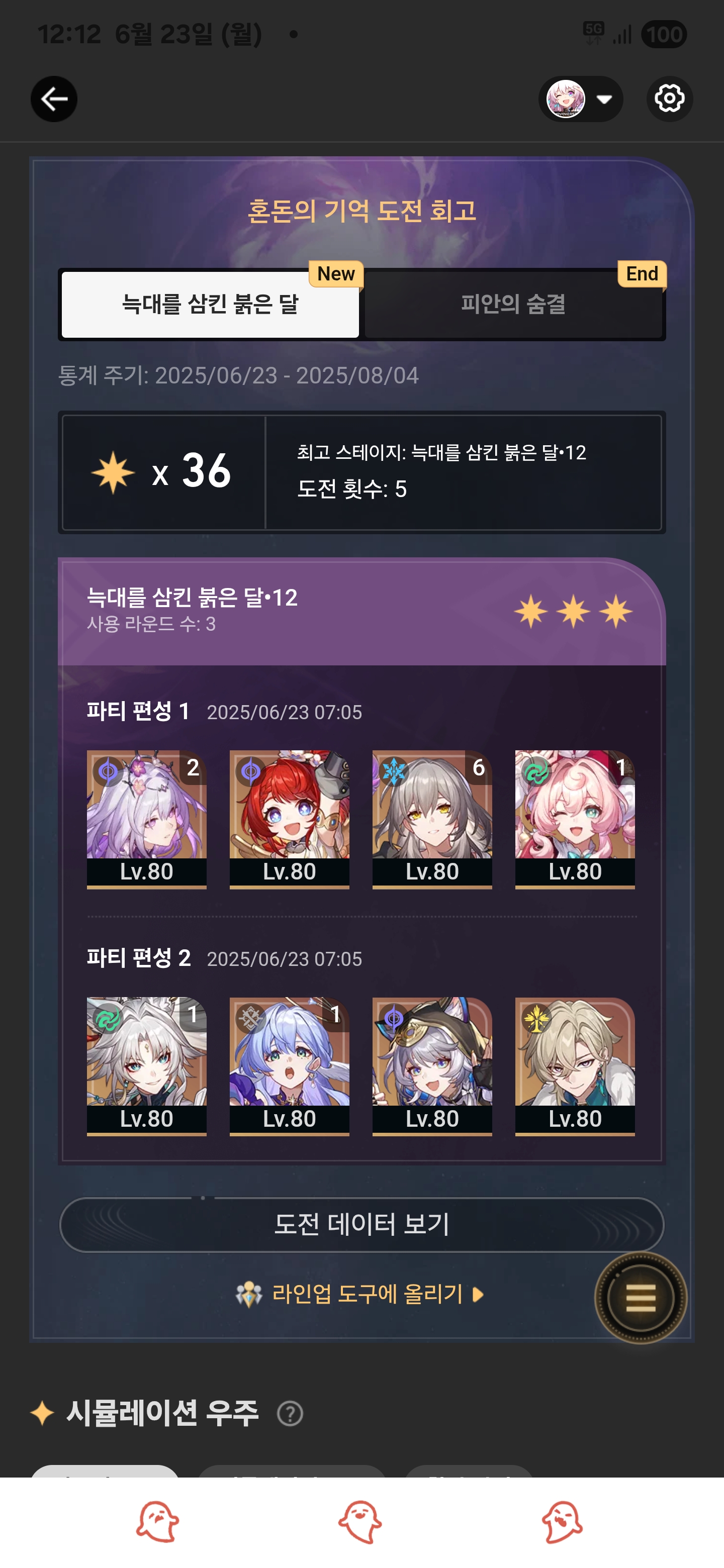Screen dimensions: 724x1568
Task: Open the round floating menu button
Action: coord(641,1298)
